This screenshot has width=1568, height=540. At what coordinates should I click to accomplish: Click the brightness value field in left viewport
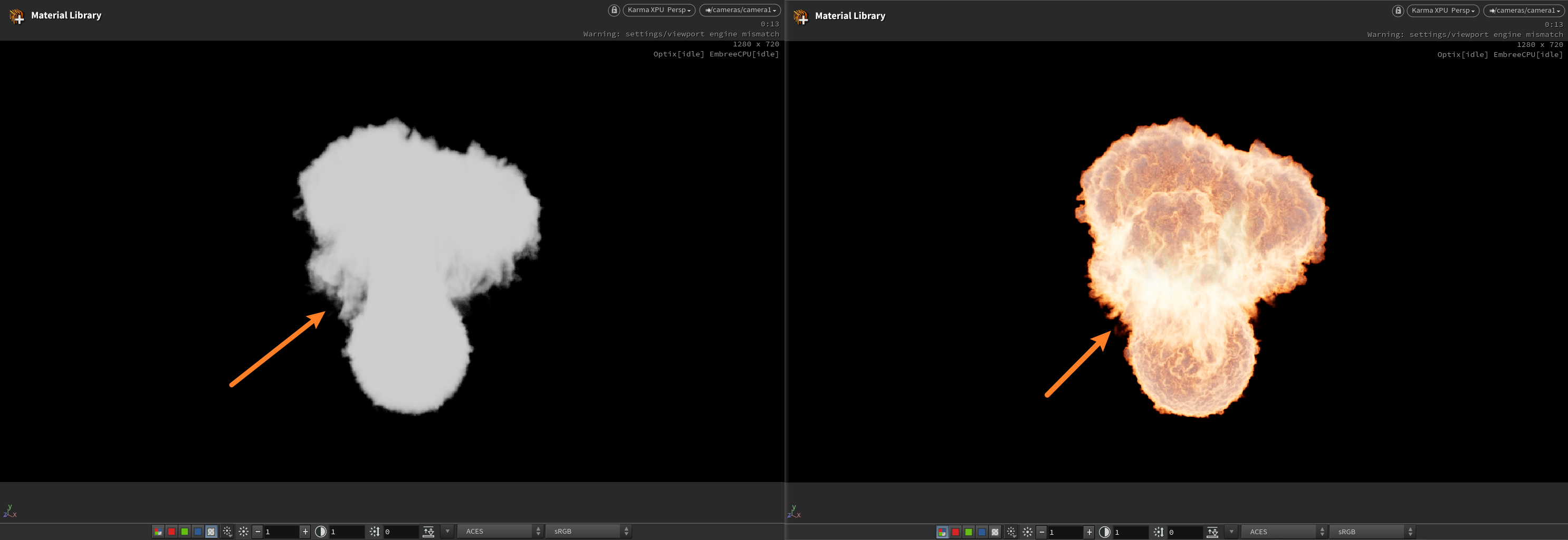click(282, 532)
